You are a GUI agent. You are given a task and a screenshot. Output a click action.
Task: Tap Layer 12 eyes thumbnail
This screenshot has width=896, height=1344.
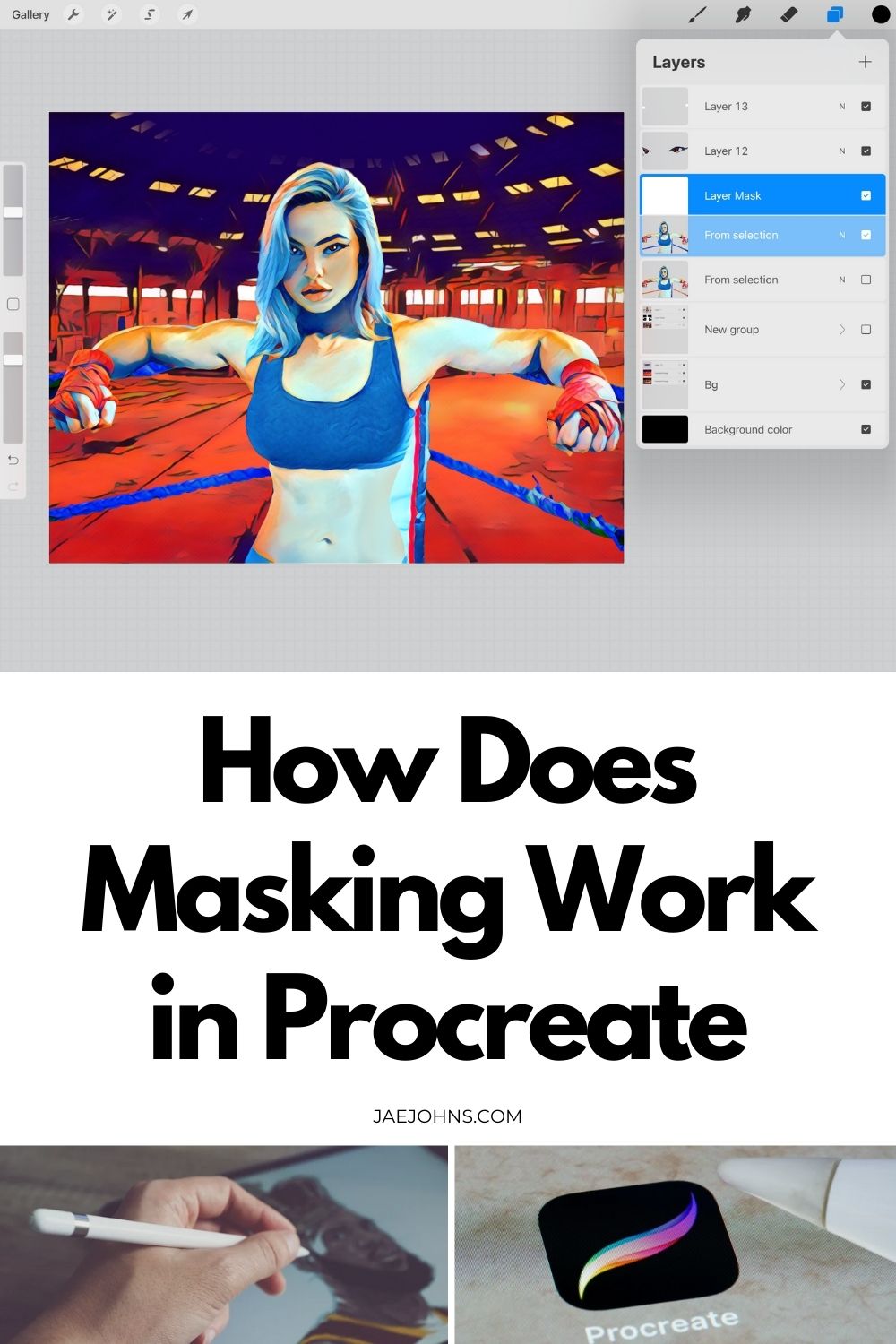665,151
